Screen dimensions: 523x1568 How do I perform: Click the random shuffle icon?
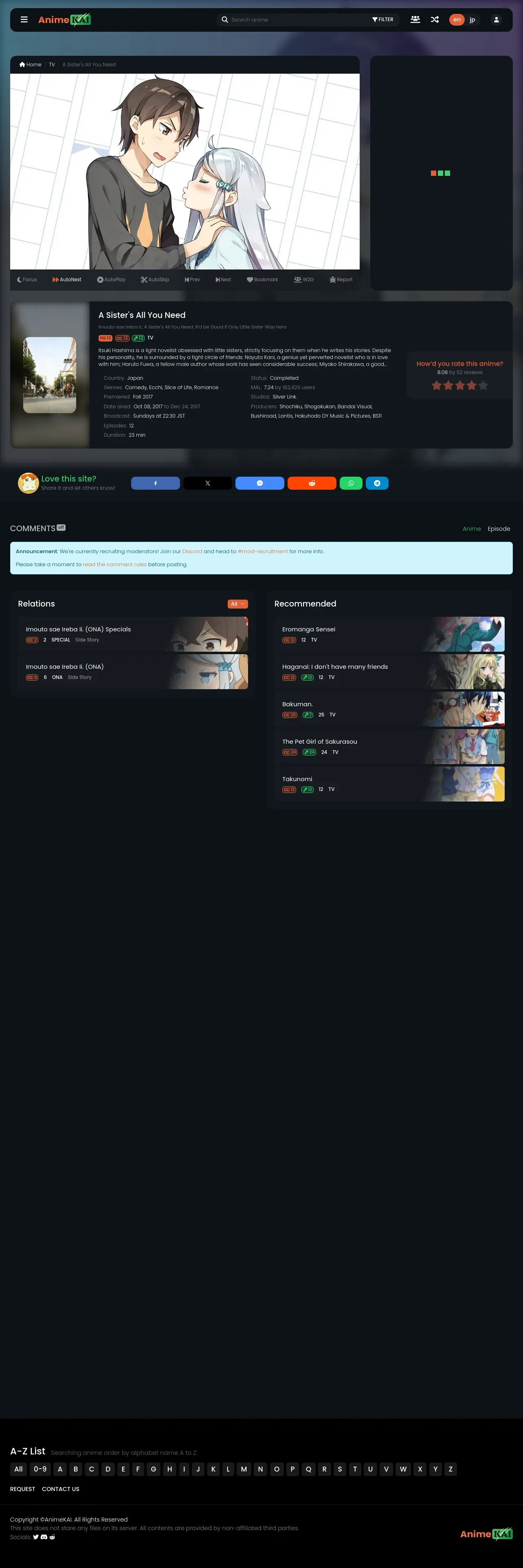[435, 20]
